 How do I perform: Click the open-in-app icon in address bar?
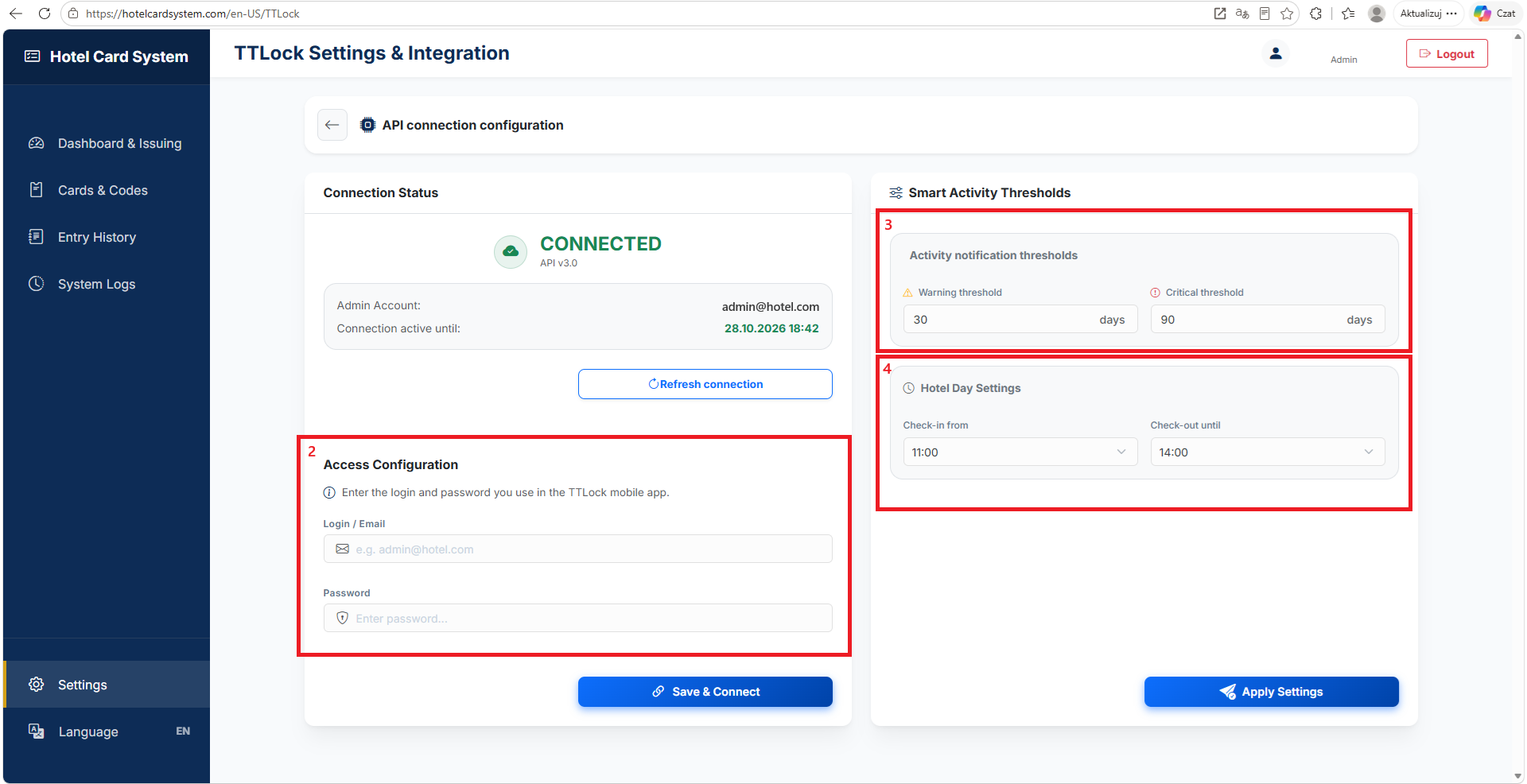[1220, 14]
